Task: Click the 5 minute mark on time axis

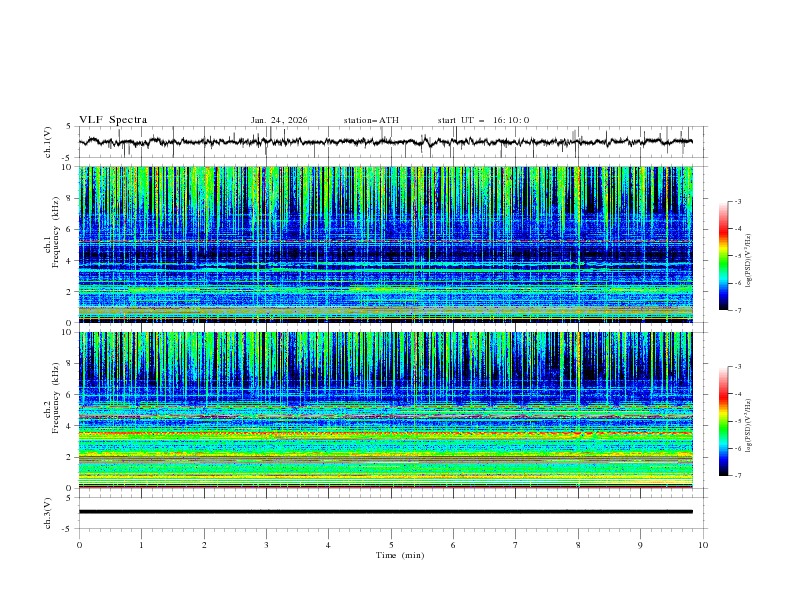Action: point(391,544)
